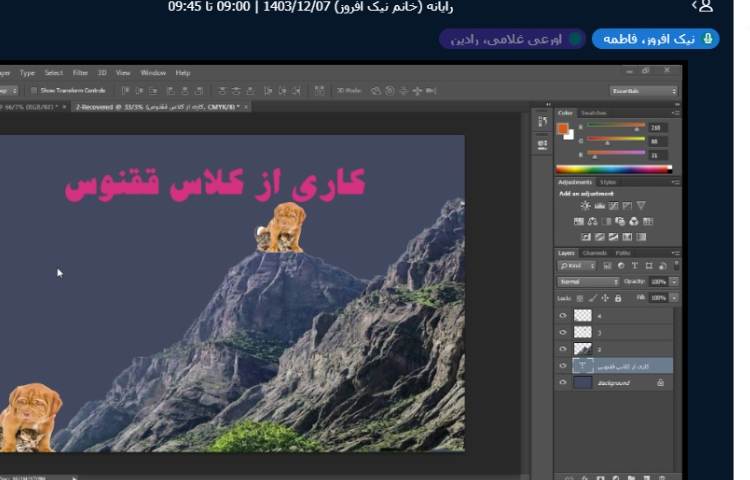Add a Levels adjustment (histogram icon)
Image resolution: width=750 pixels, height=480 pixels.
point(599,206)
